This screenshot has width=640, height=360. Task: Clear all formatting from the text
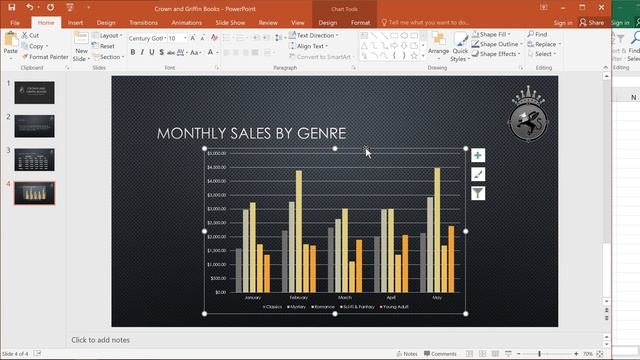[x=214, y=38]
